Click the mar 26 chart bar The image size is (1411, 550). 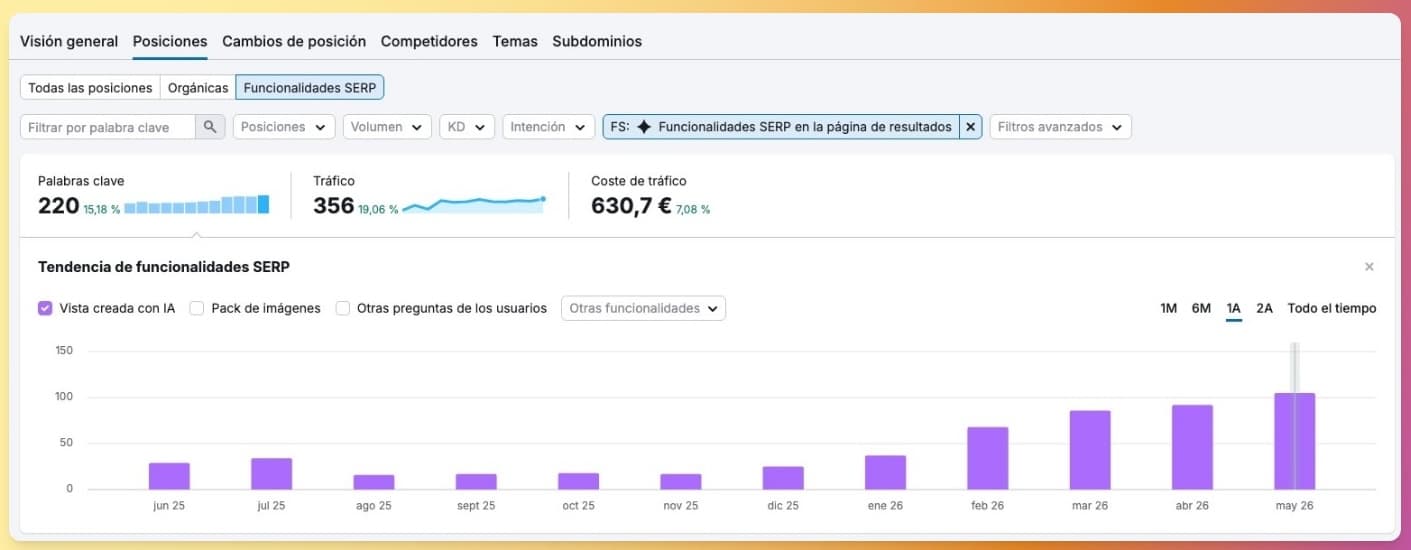tap(1090, 450)
